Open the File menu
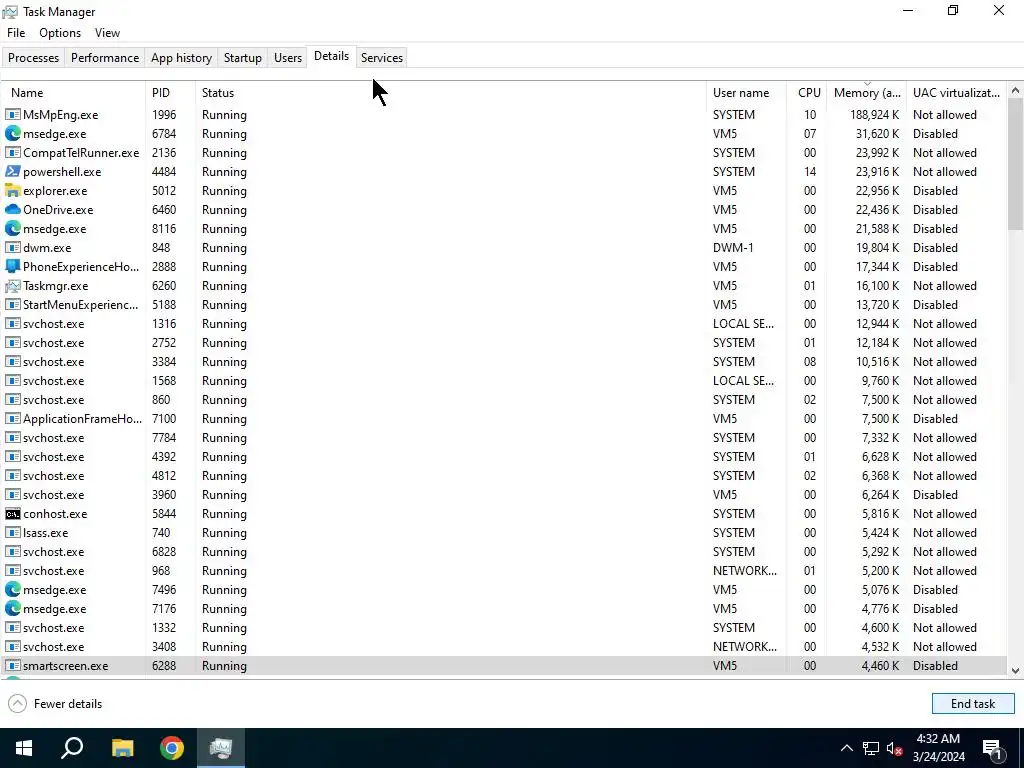The image size is (1024, 768). [16, 33]
